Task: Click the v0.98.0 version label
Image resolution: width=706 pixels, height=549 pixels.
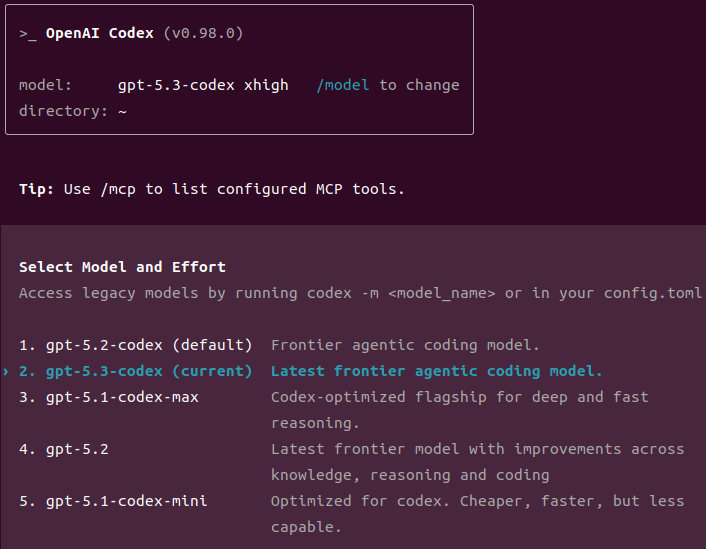Action: (203, 33)
